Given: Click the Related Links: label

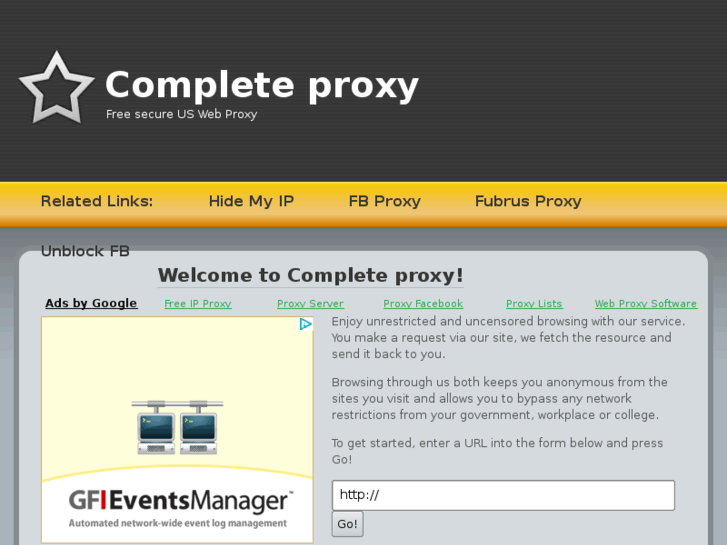Looking at the screenshot, I should pos(97,201).
